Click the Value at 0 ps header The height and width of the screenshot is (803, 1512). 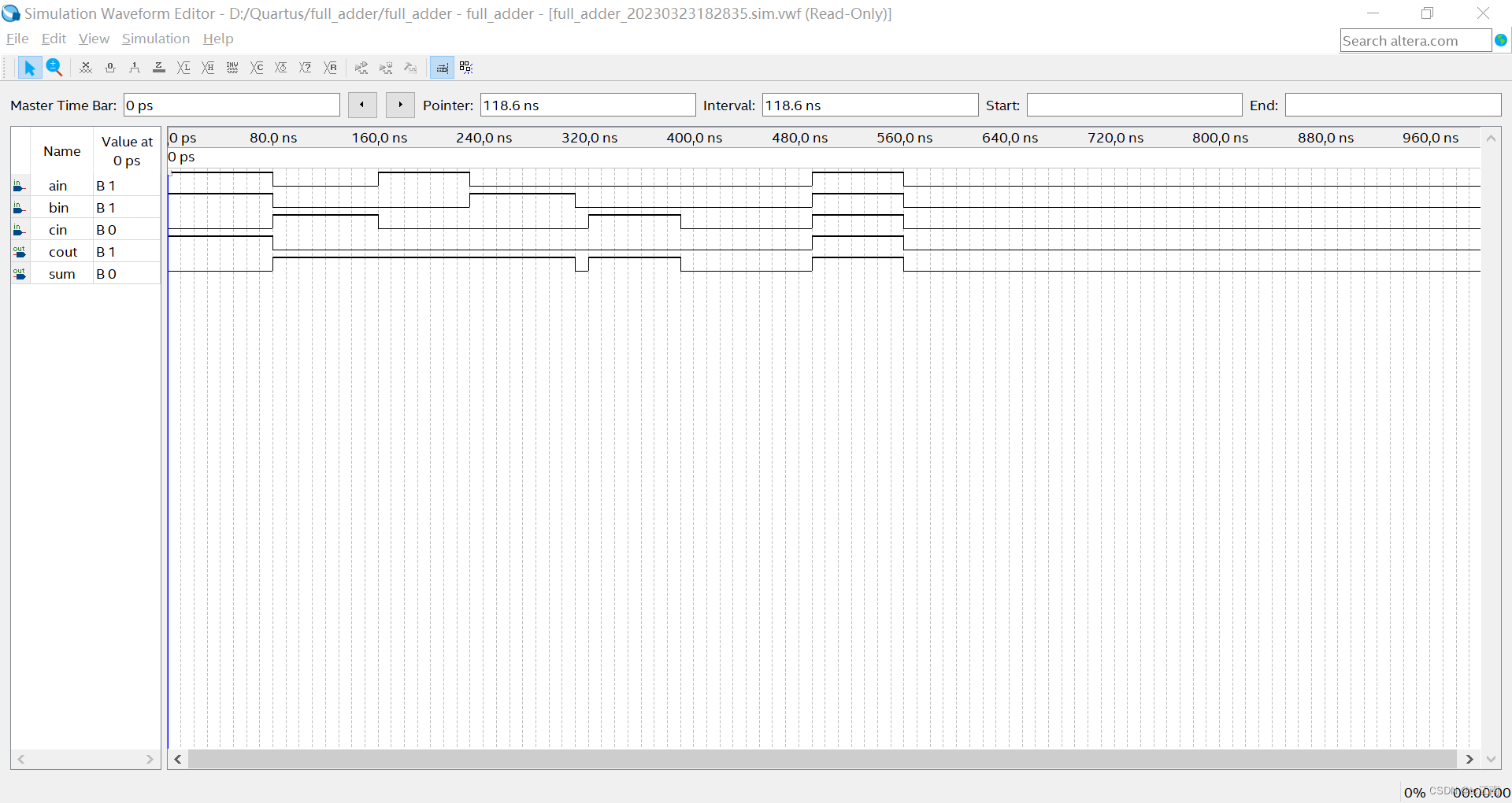pos(127,151)
